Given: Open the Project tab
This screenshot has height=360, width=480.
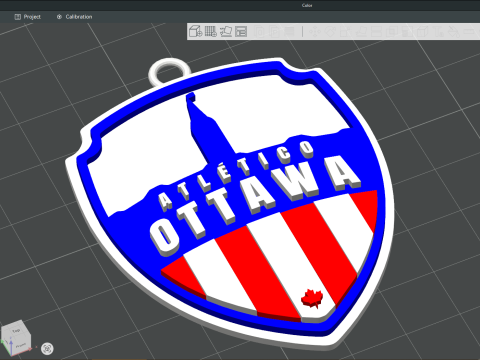Looking at the screenshot, I should 28,17.
